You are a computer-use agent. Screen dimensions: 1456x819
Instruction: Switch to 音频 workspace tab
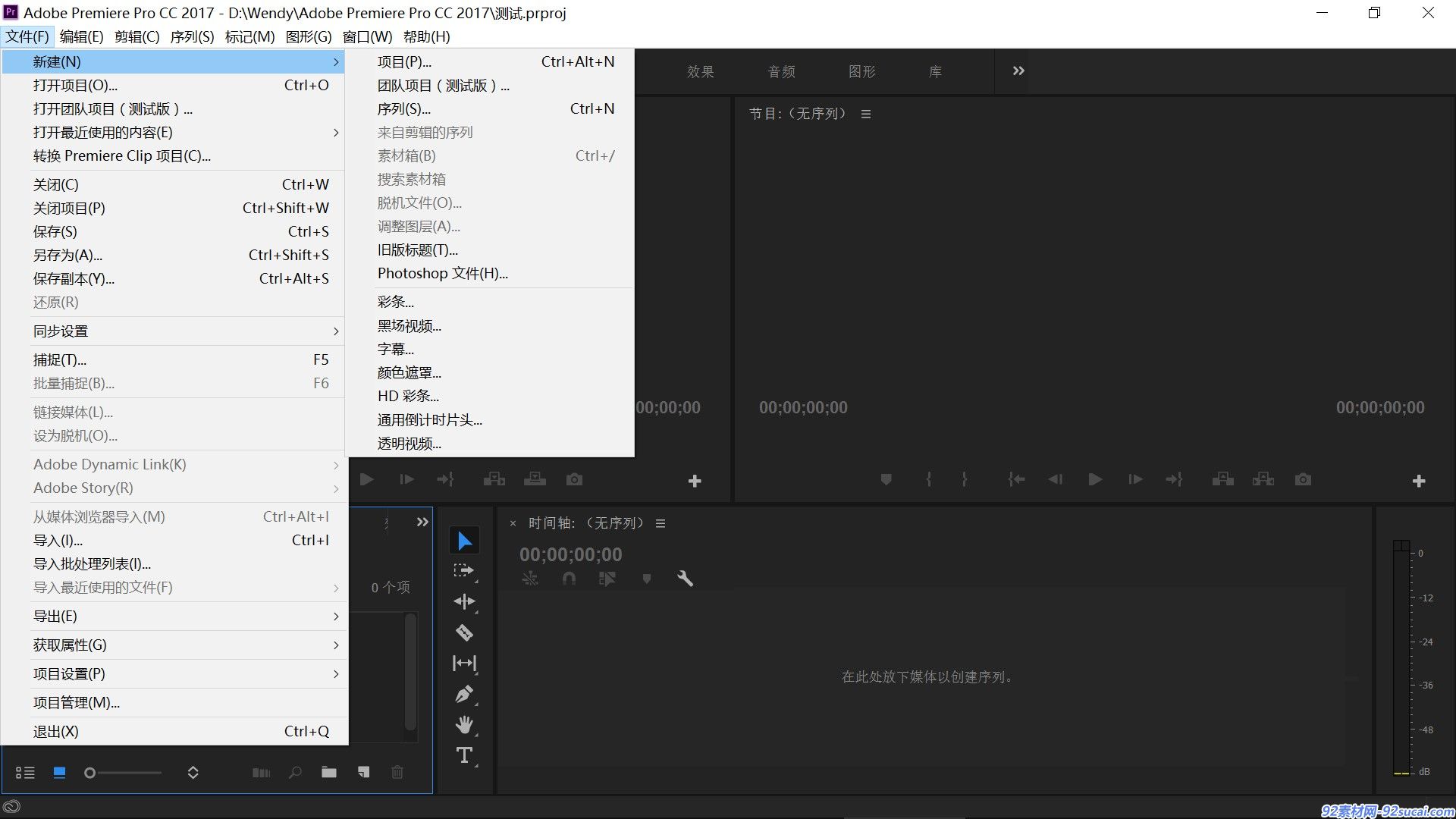click(x=782, y=71)
